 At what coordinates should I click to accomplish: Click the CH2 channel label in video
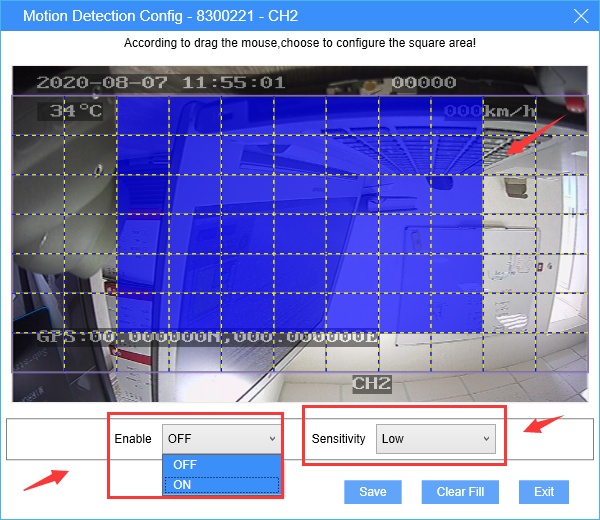click(x=372, y=383)
